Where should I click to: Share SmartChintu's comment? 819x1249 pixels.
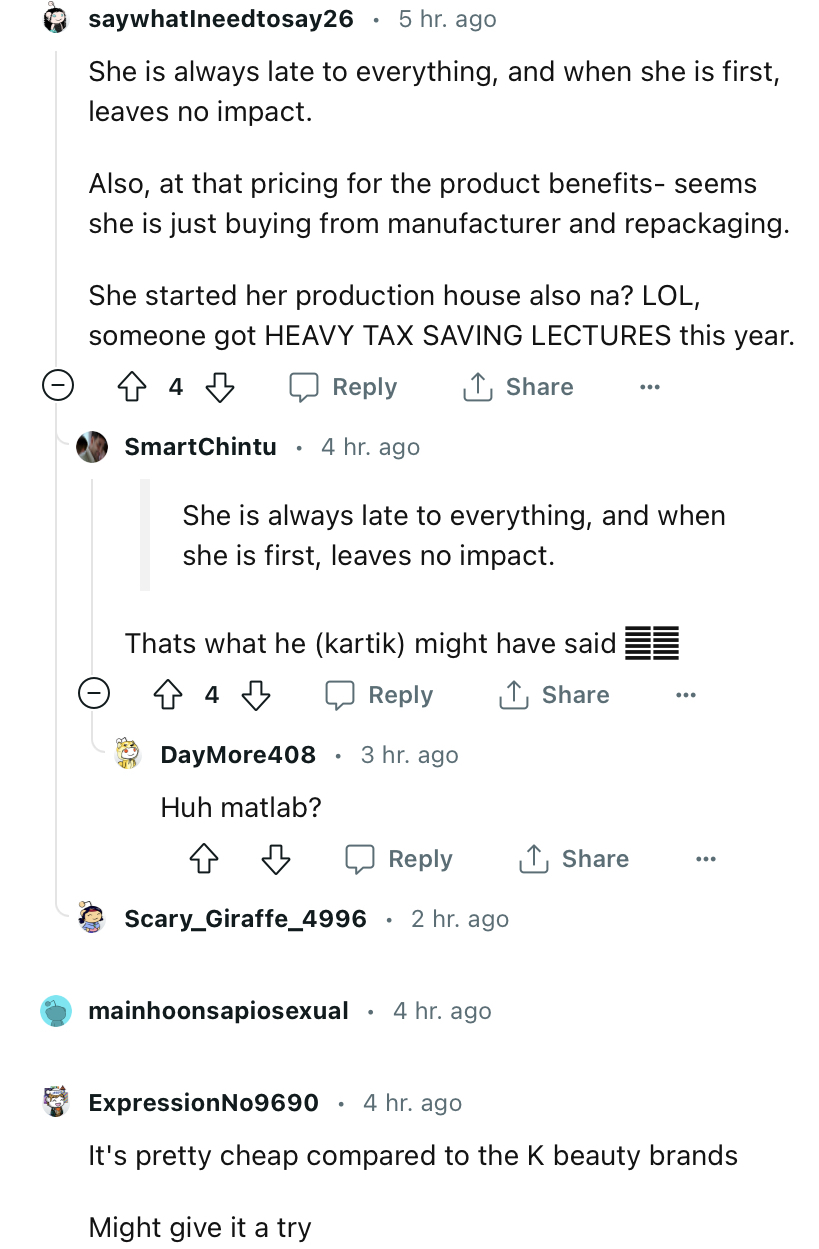[x=553, y=695]
